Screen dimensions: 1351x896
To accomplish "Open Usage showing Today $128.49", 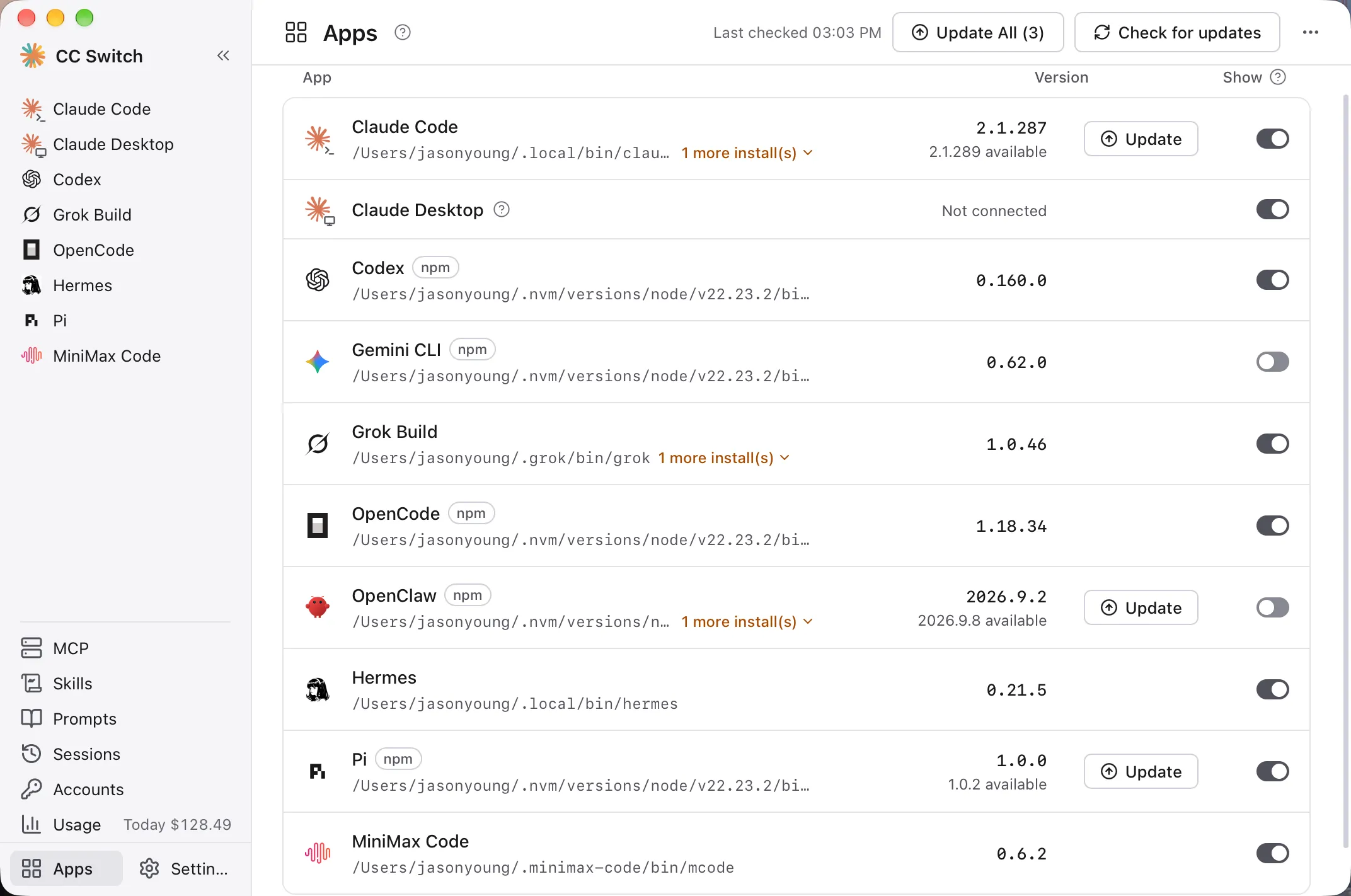I will [x=125, y=825].
